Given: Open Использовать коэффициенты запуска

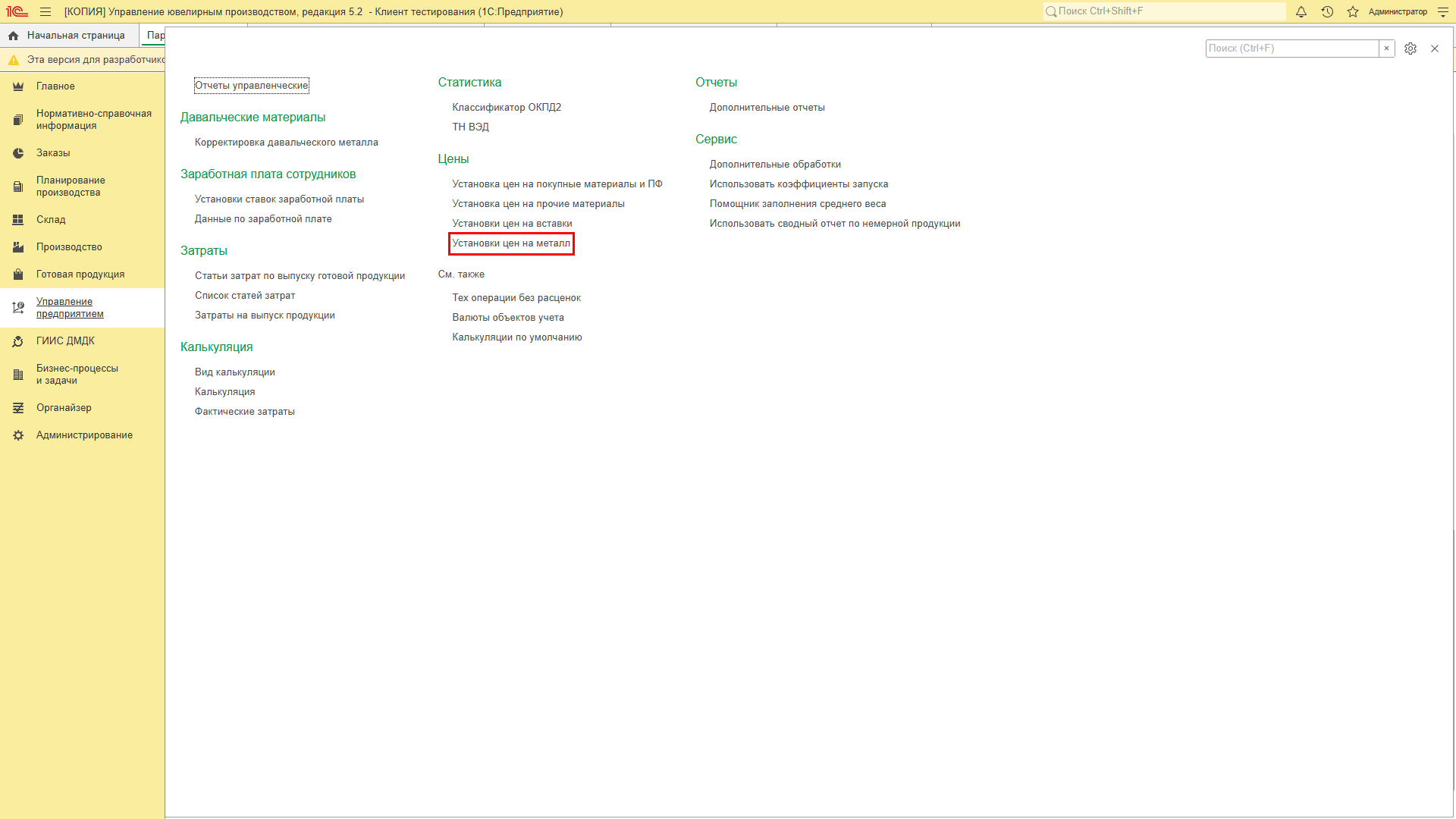Looking at the screenshot, I should [799, 184].
